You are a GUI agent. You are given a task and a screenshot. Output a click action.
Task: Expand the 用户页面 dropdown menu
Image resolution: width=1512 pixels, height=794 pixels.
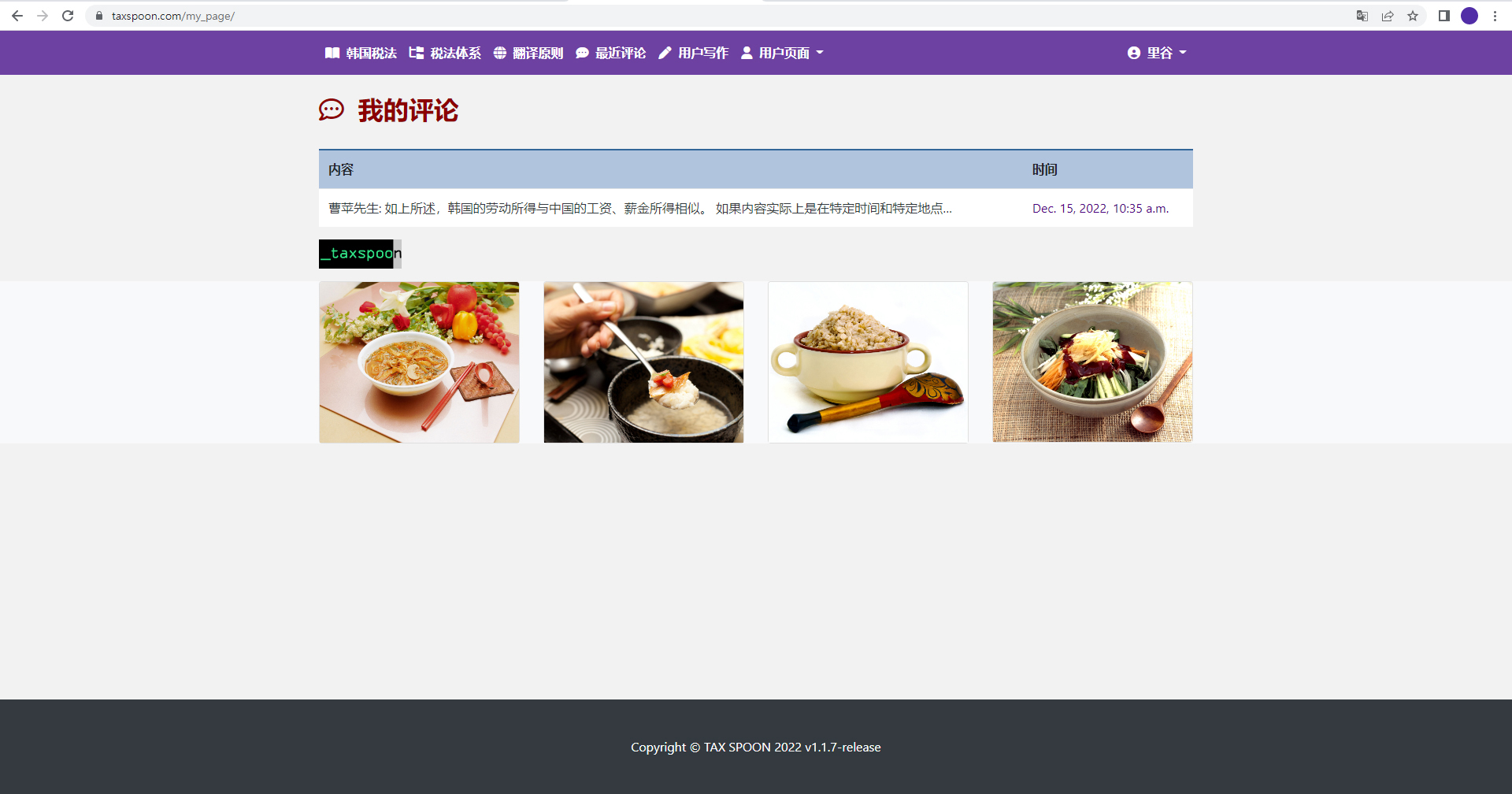(782, 53)
